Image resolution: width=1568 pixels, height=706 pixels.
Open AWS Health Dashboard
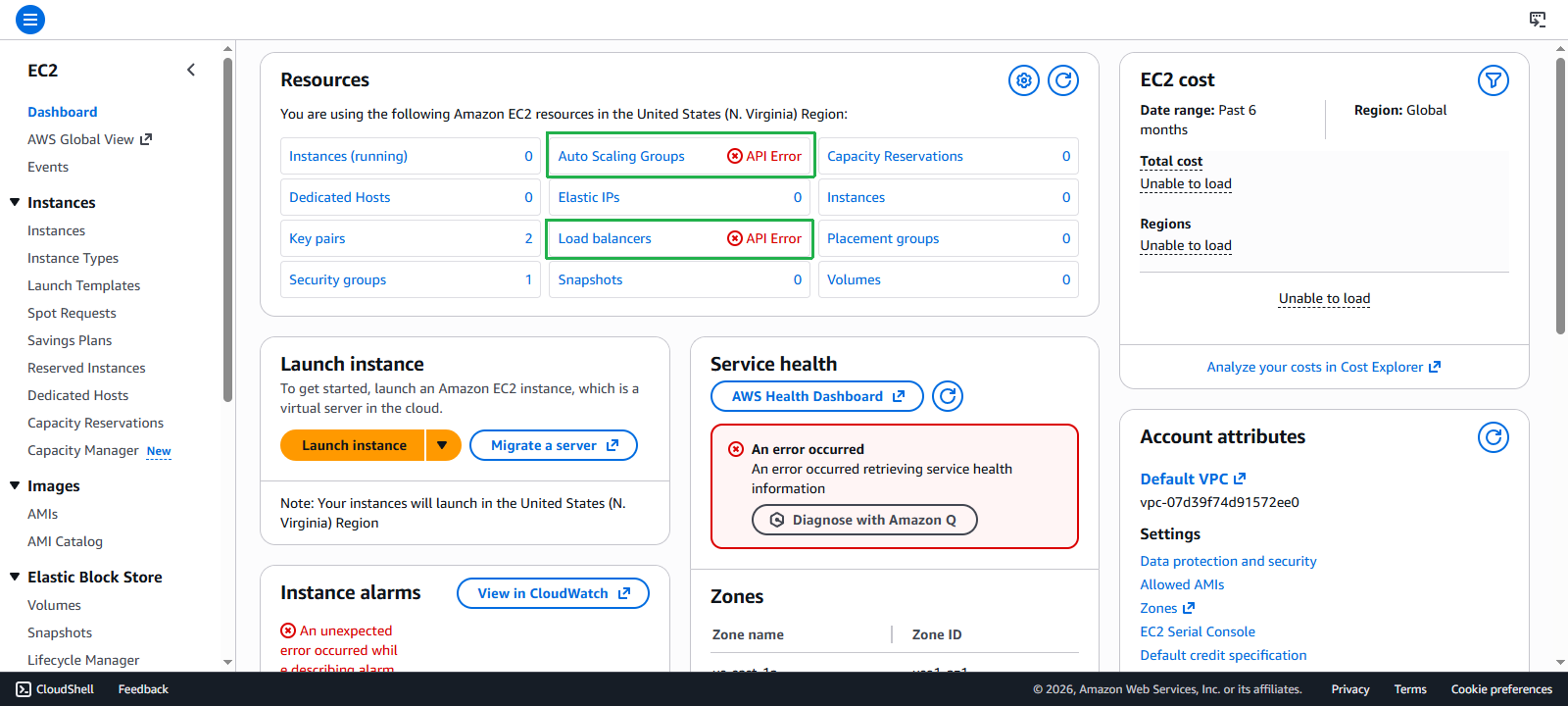point(817,396)
